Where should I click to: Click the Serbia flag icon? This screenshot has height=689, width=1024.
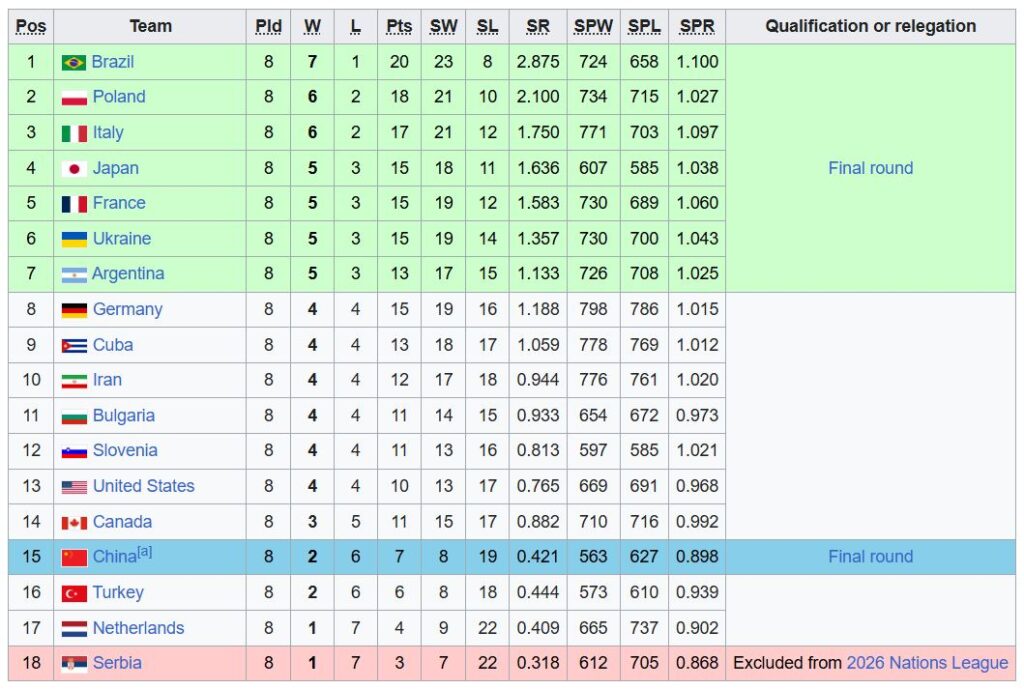pos(74,664)
